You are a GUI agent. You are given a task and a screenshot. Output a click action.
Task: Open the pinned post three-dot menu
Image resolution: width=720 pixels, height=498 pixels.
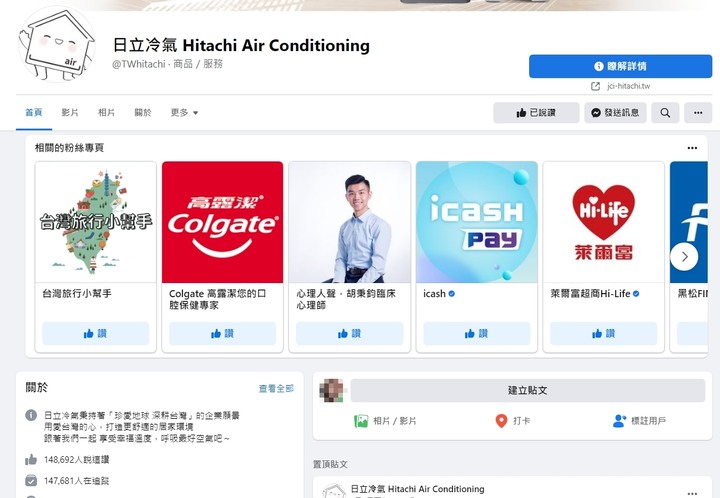692,493
